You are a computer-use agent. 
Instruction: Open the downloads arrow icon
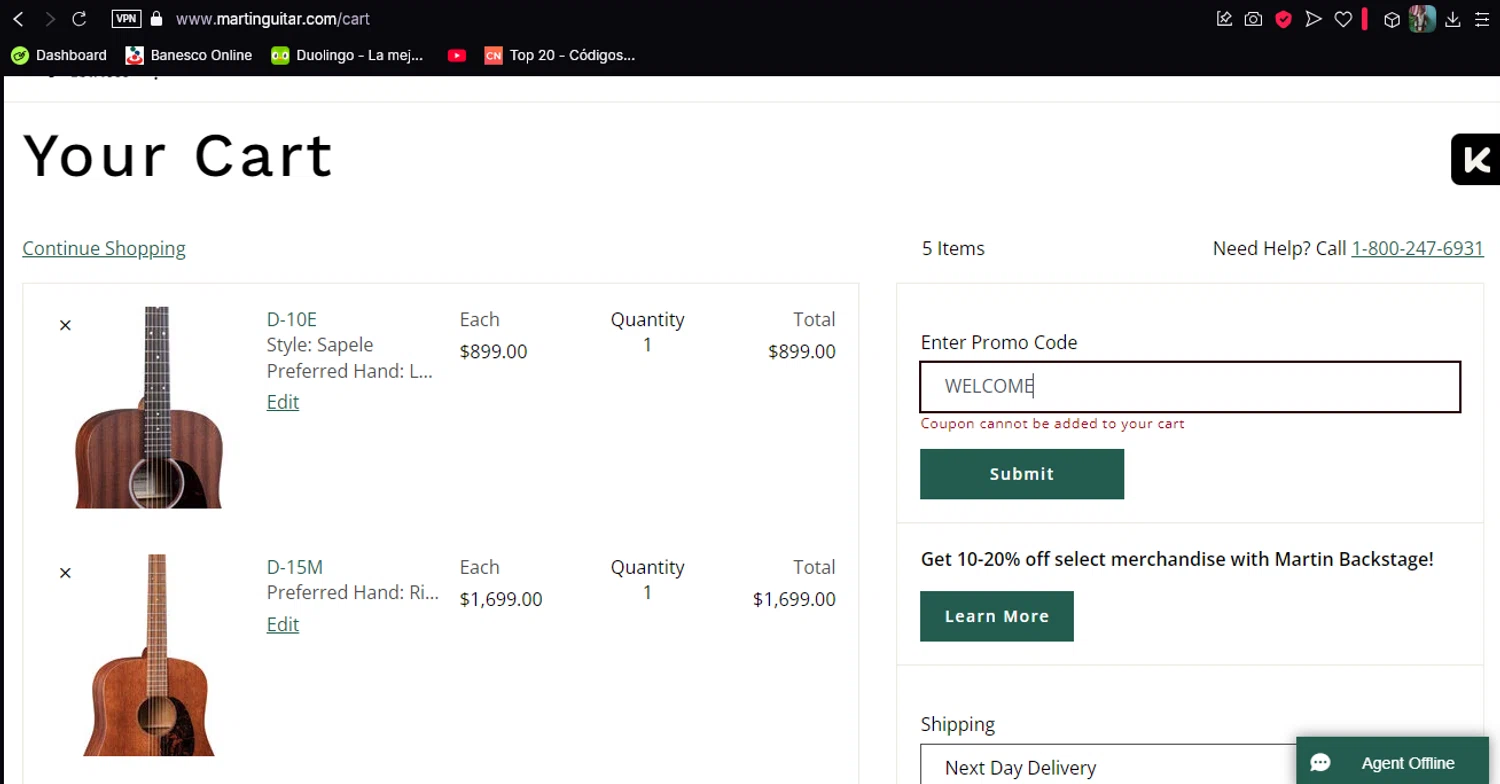(1453, 19)
